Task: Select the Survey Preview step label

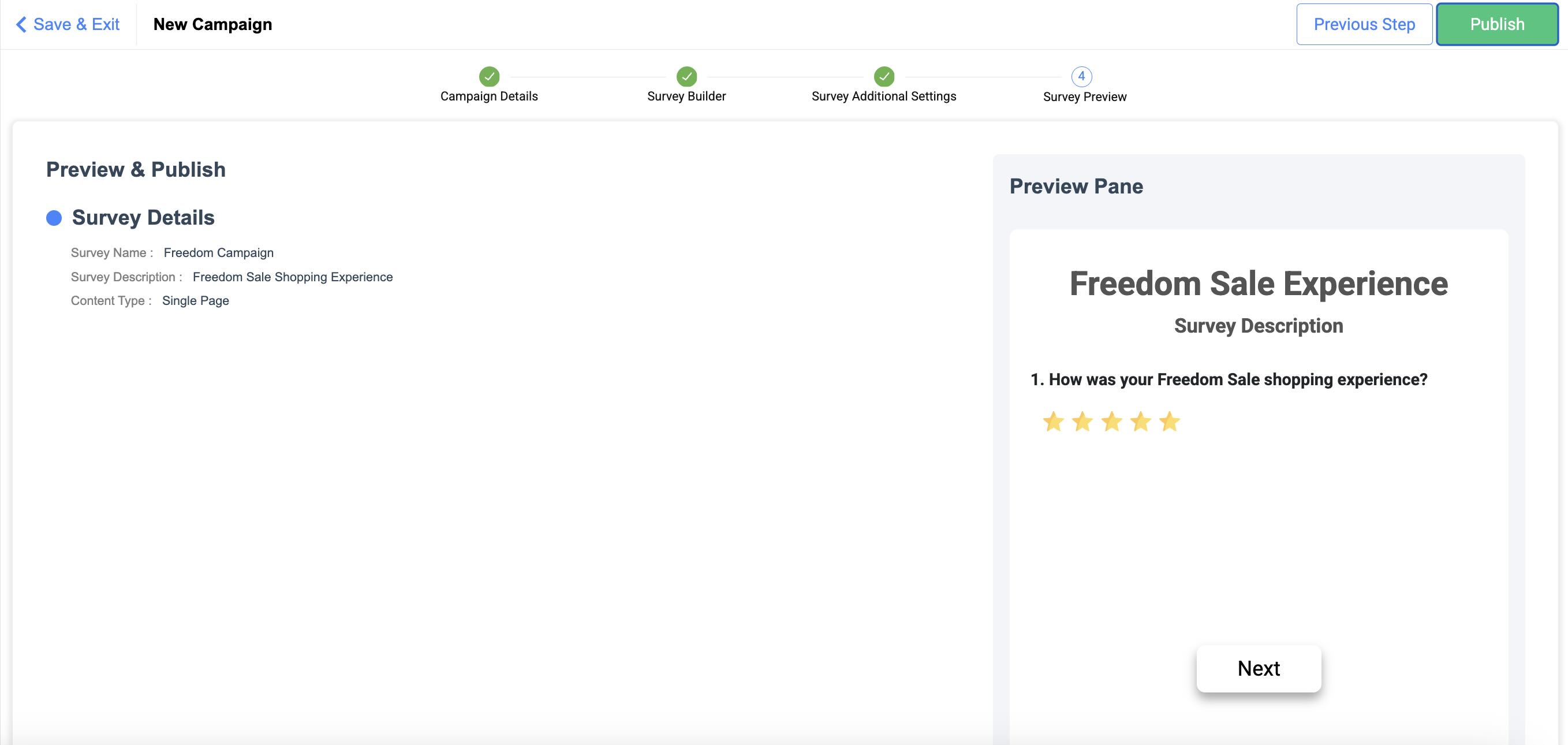Action: (1084, 97)
